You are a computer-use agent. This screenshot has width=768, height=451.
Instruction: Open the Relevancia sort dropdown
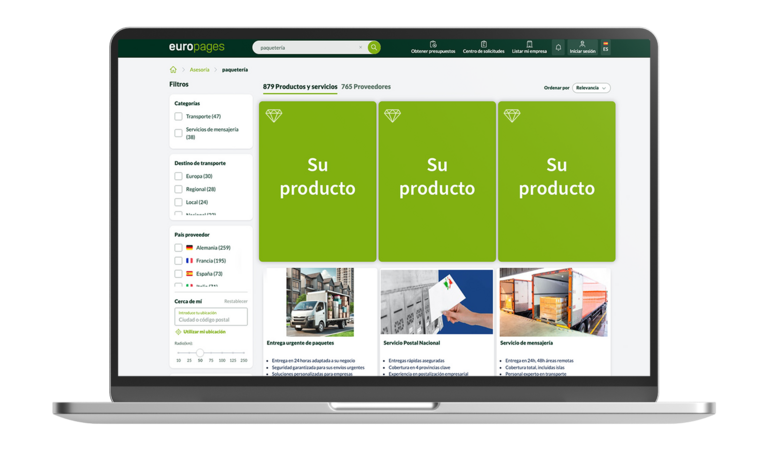pos(591,88)
